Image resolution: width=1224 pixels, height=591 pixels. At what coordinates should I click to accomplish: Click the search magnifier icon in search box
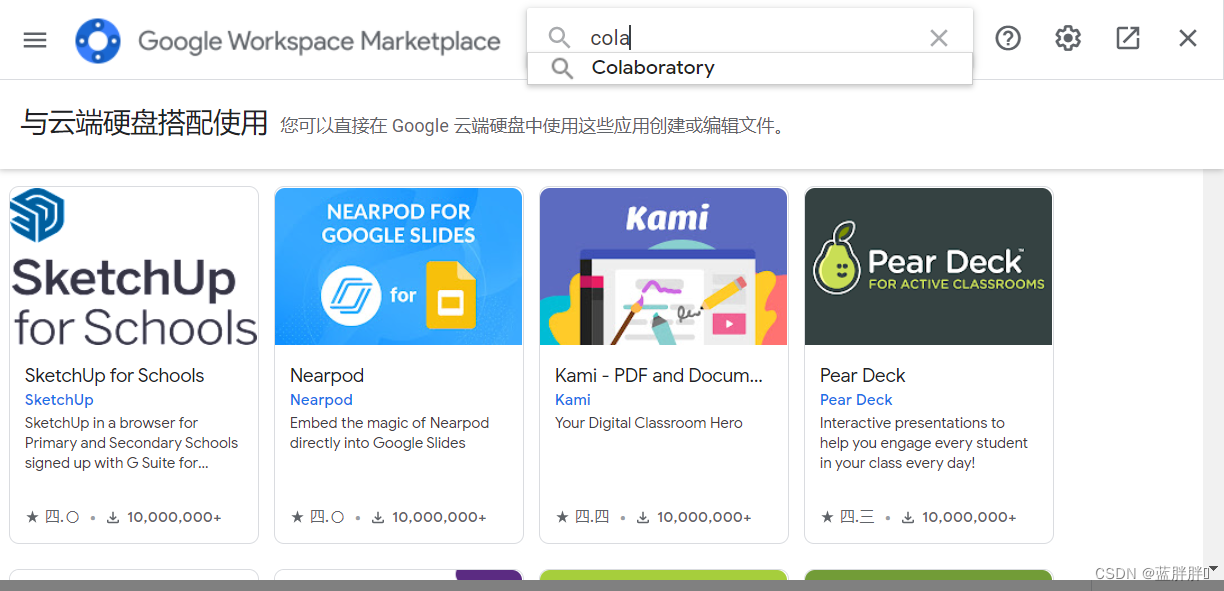(559, 38)
